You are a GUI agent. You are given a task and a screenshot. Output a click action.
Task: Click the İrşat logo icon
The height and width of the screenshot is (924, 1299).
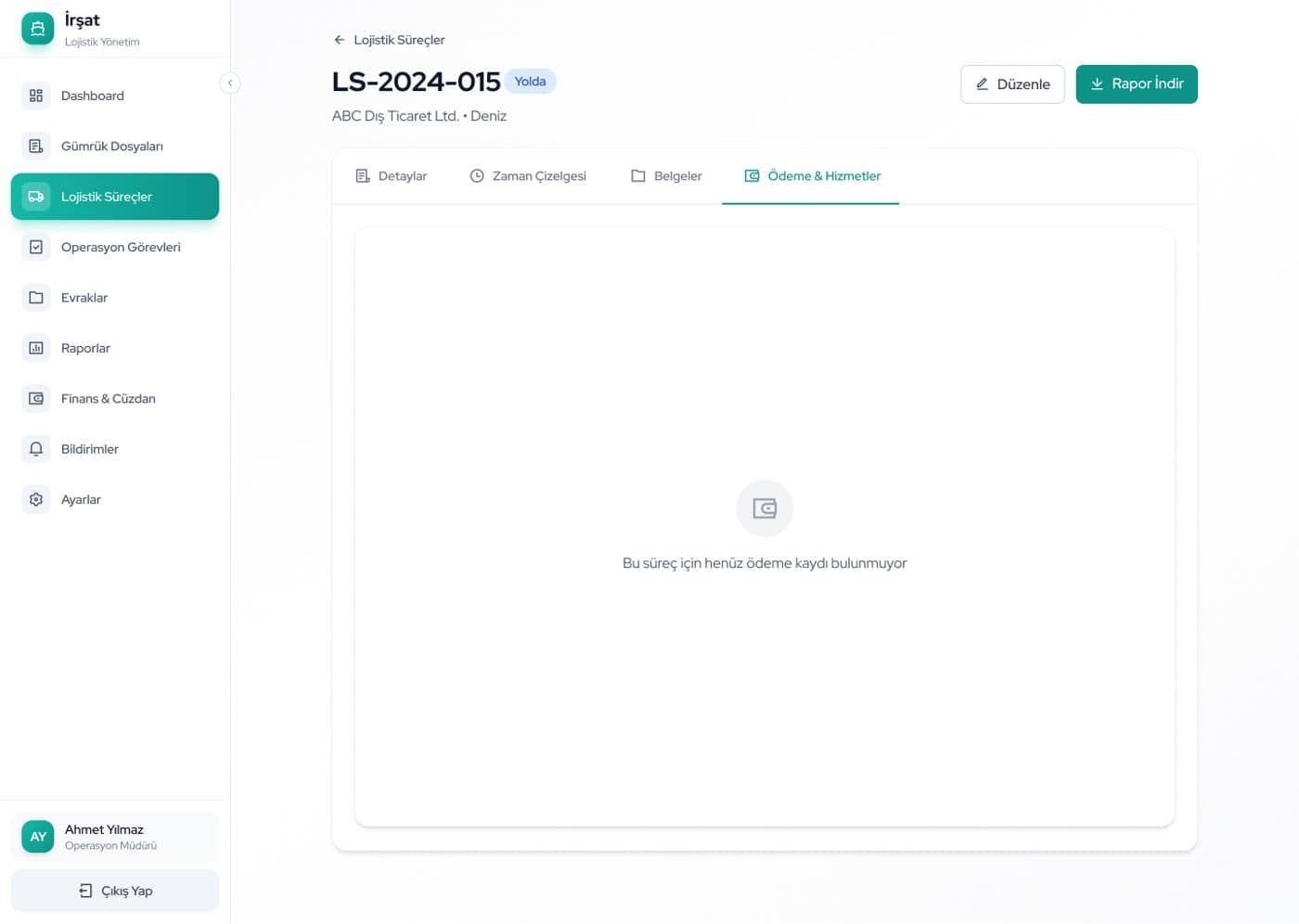[38, 29]
